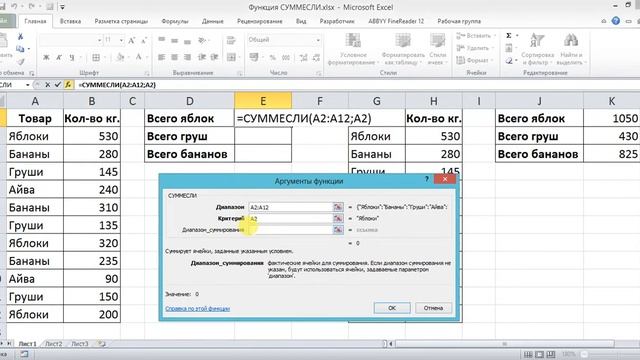This screenshot has width=640, height=360.
Task: Switch to the Рецензирование tab
Action: tap(260, 21)
